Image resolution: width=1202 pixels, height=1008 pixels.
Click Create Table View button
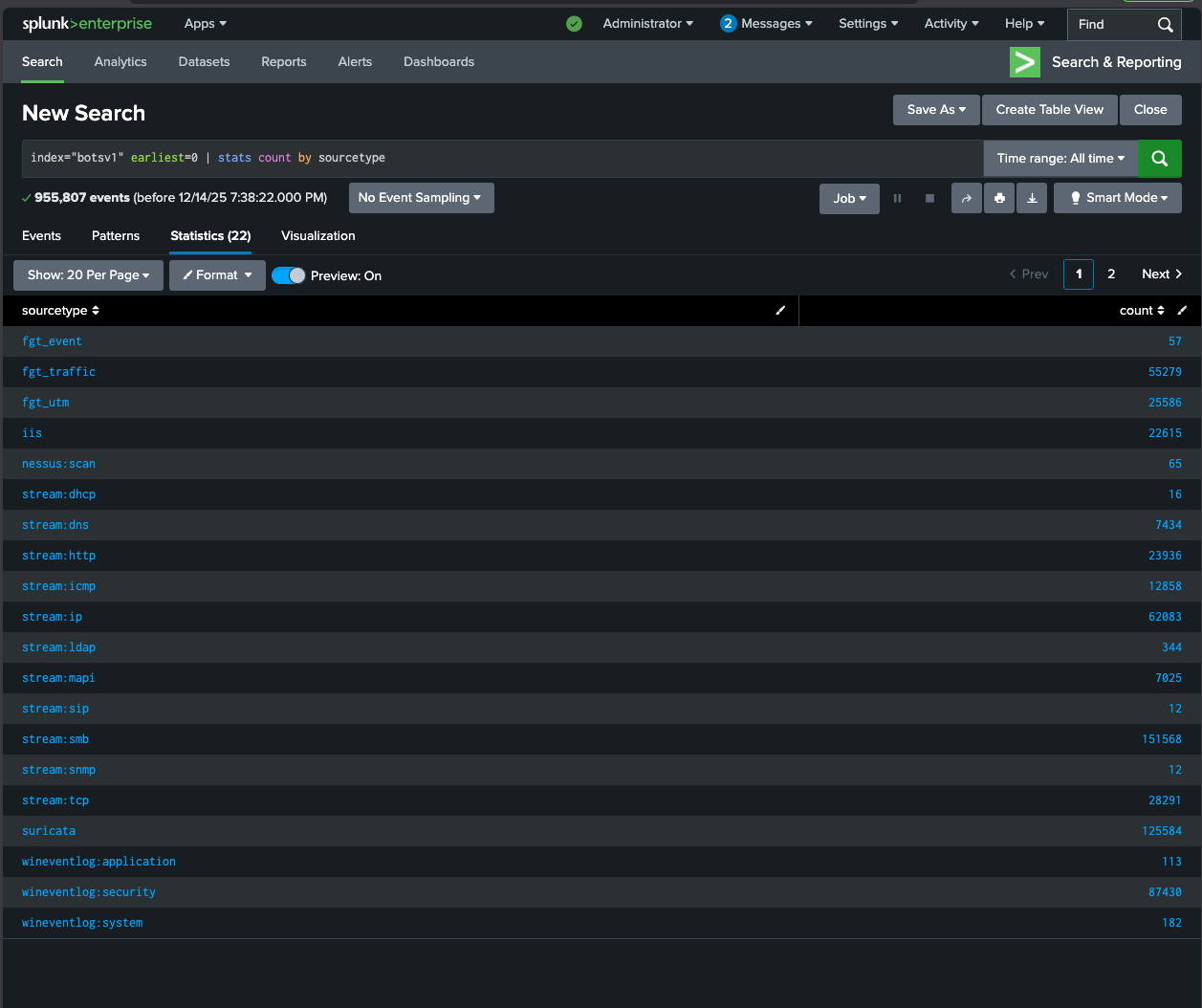pyautogui.click(x=1049, y=110)
